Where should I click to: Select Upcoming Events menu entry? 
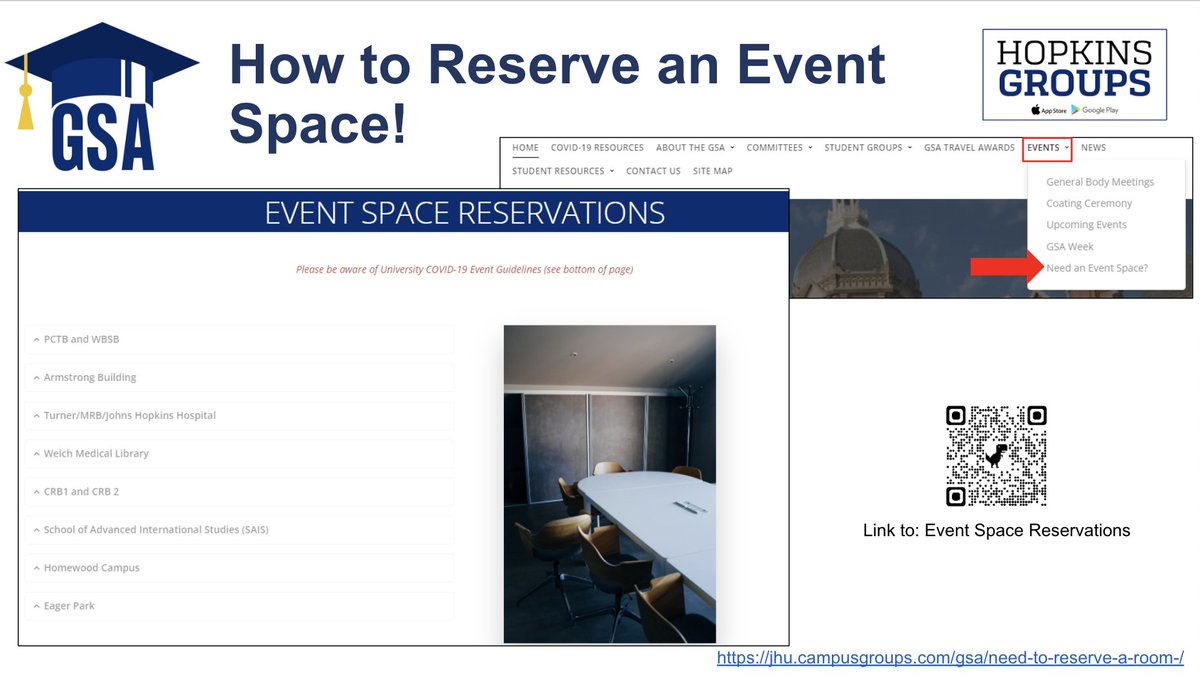1086,225
